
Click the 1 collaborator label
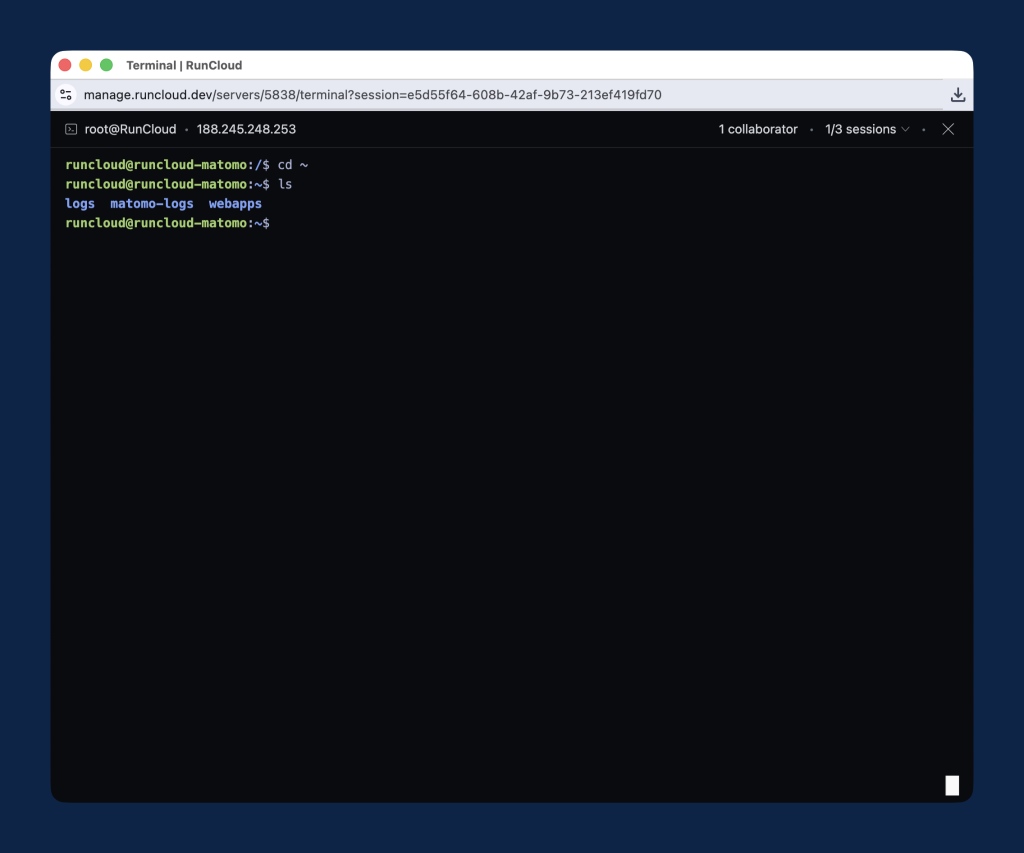[x=758, y=129]
